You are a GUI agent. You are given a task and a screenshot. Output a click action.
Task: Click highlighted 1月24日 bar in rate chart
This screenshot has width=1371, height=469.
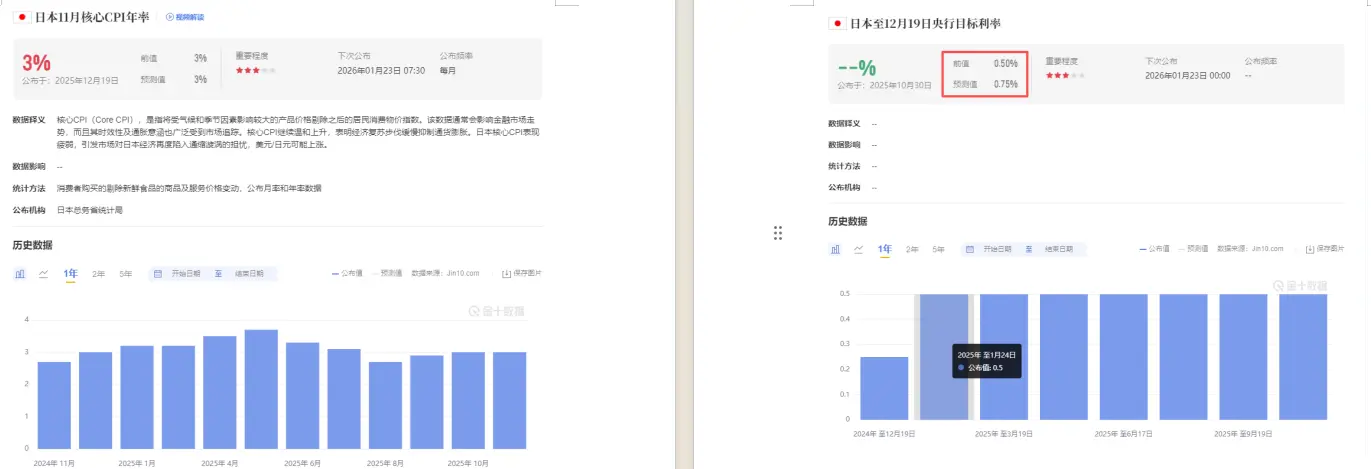click(x=944, y=357)
